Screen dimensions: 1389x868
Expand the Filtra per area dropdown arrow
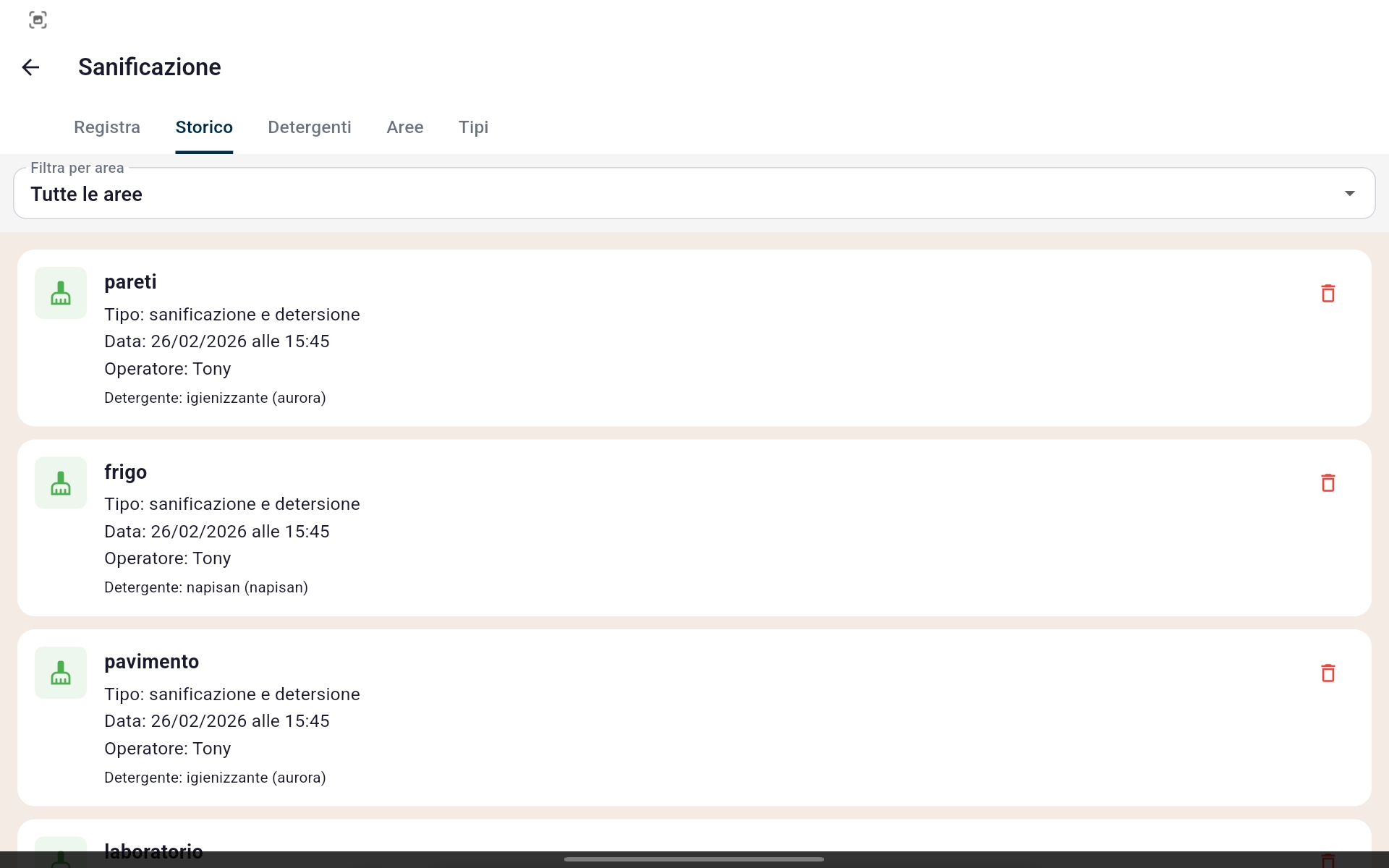[1349, 193]
